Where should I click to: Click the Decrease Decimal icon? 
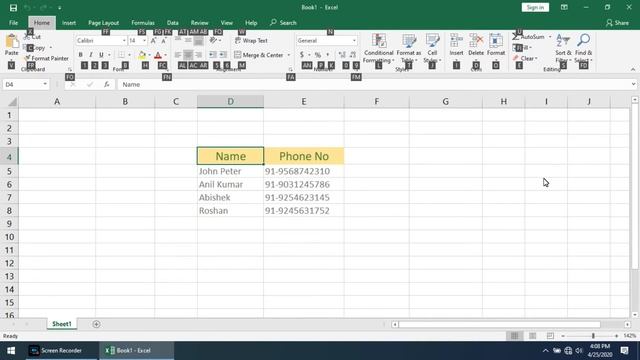click(353, 55)
